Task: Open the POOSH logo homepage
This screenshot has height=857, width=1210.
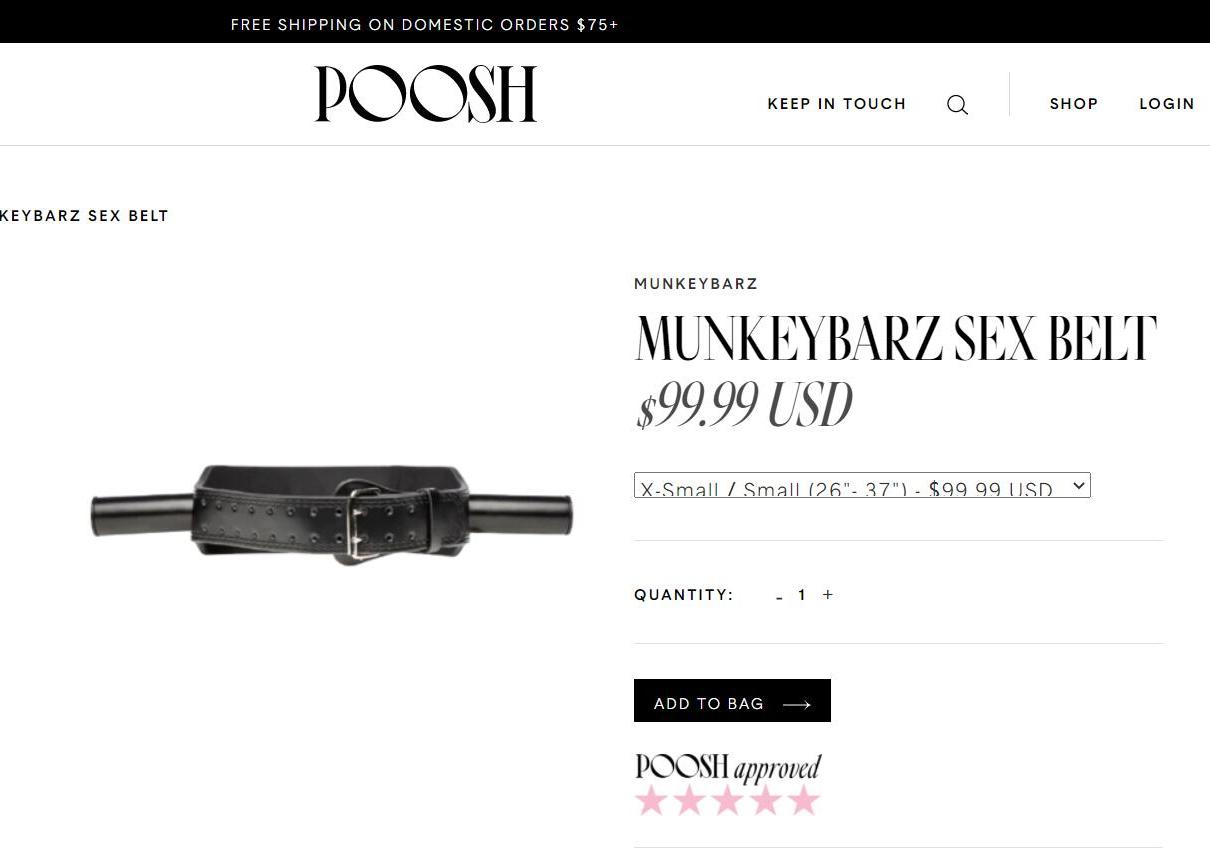Action: [x=426, y=94]
